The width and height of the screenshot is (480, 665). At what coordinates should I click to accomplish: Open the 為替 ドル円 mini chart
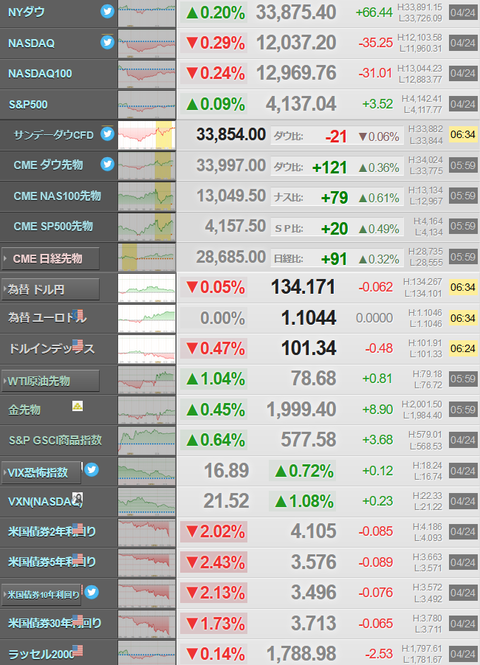click(146, 288)
